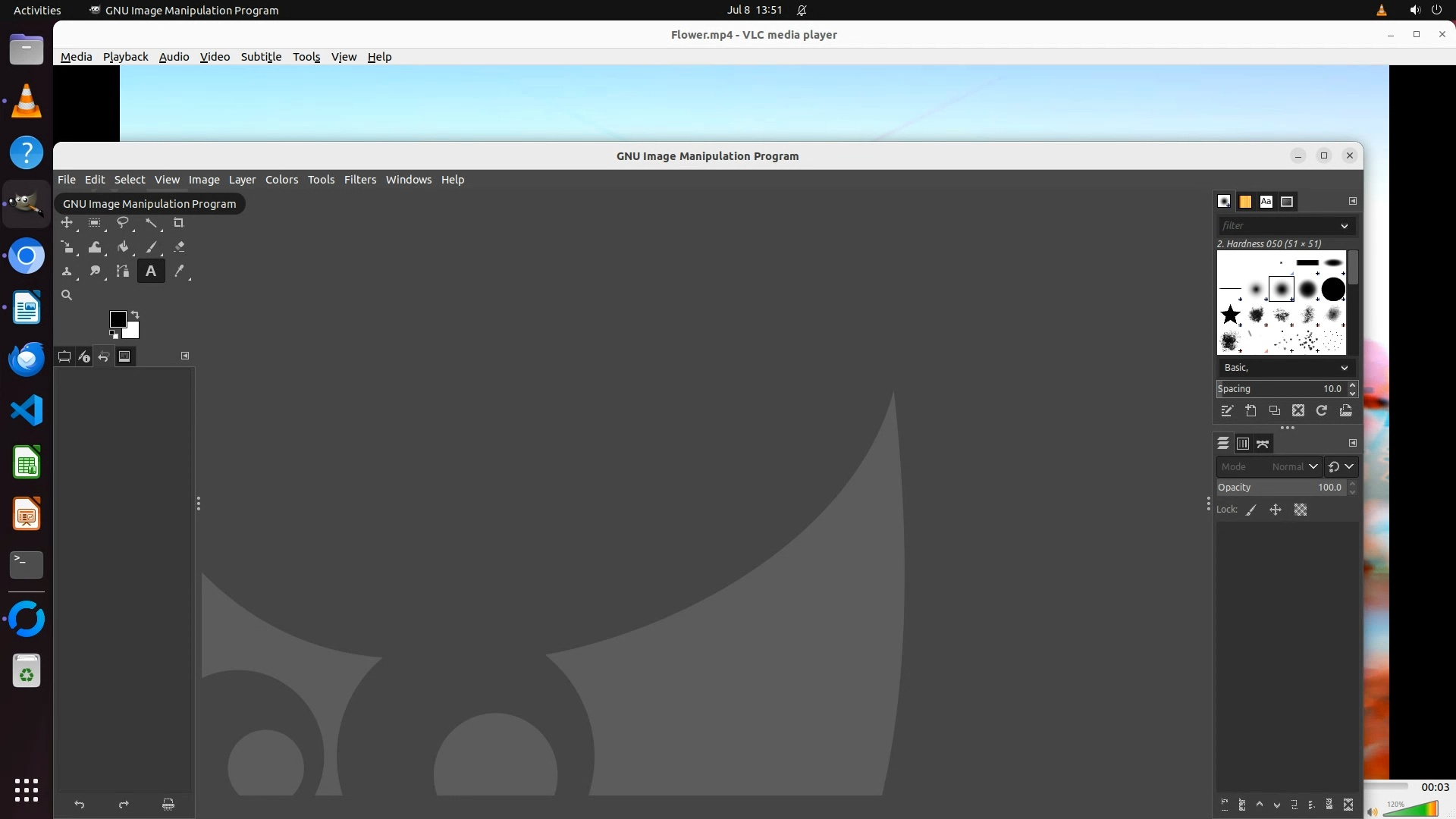Select the Eraser tool
The image size is (1456, 819).
[x=179, y=247]
